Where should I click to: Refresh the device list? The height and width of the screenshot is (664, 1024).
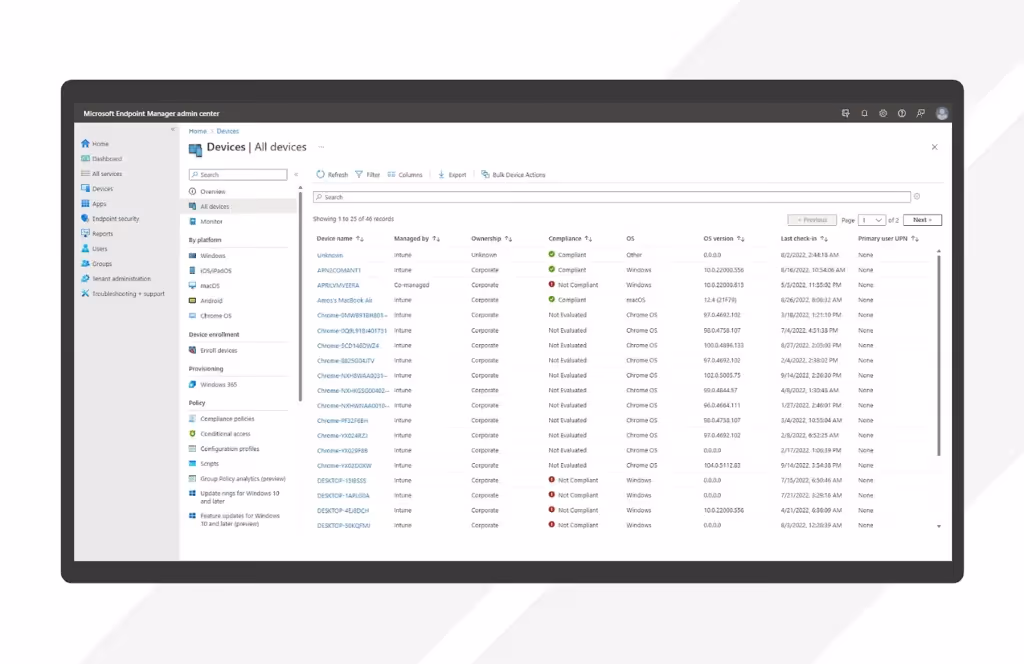[x=332, y=174]
